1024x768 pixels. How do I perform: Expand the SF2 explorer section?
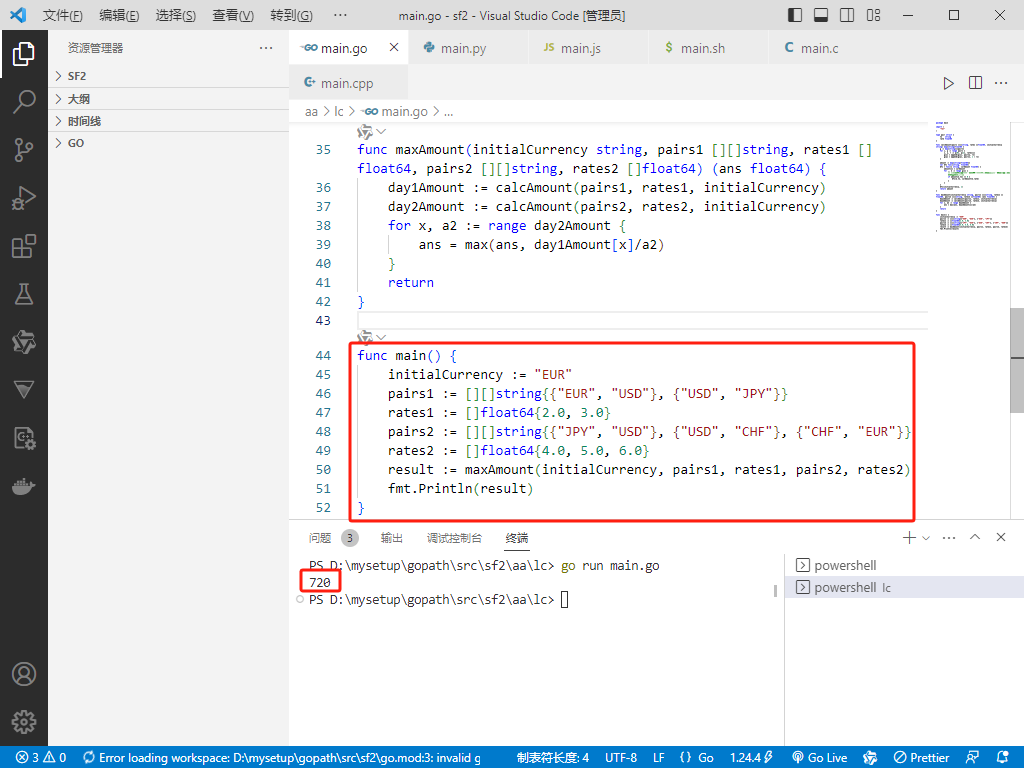pos(168,76)
